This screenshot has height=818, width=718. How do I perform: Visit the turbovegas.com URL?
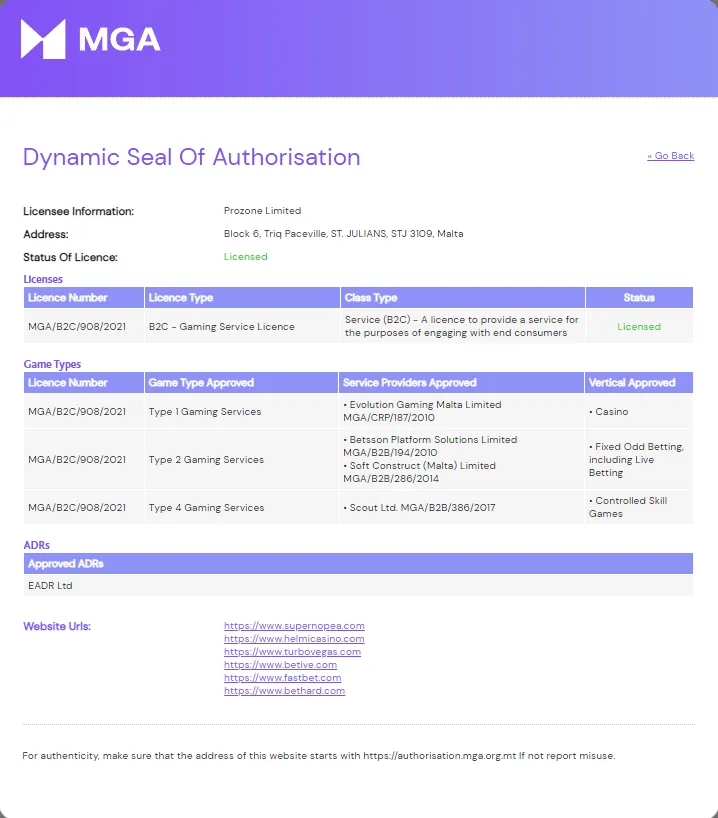292,652
